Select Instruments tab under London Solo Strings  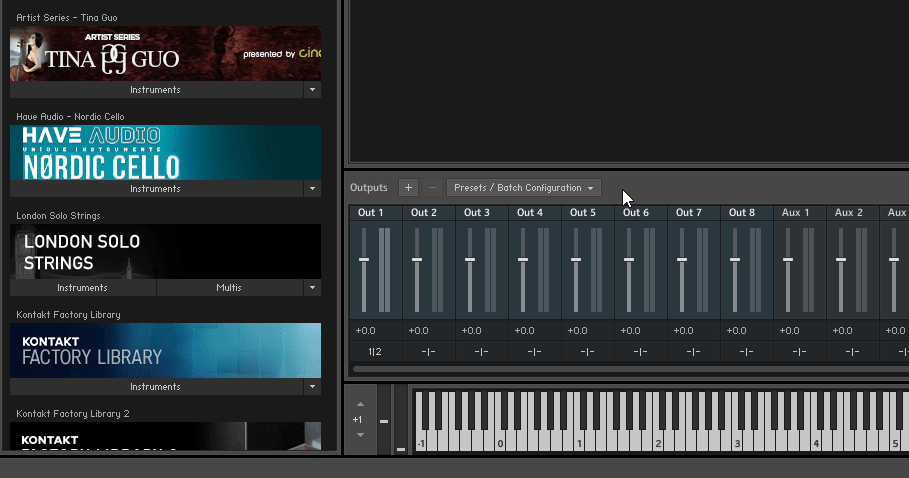(82, 288)
